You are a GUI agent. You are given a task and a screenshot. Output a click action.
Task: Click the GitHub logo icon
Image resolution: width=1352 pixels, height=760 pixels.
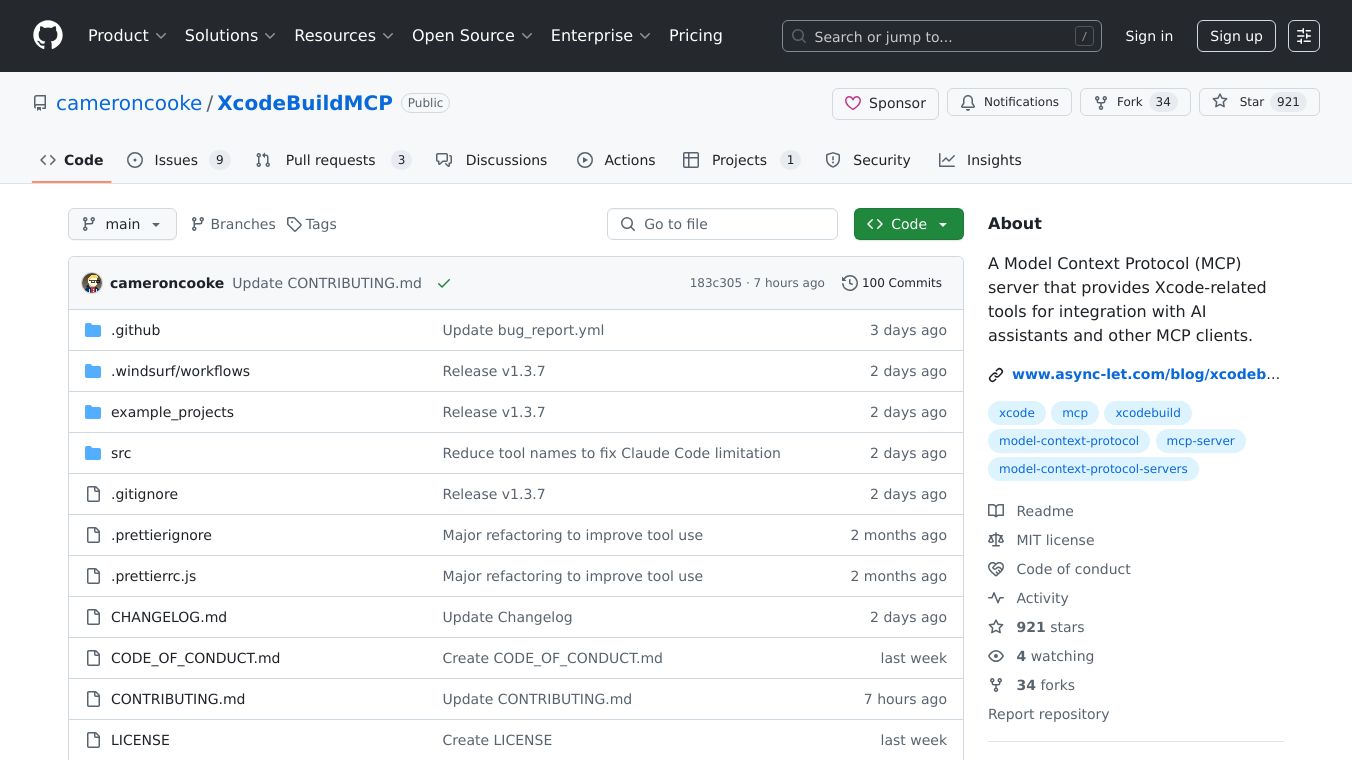[48, 36]
